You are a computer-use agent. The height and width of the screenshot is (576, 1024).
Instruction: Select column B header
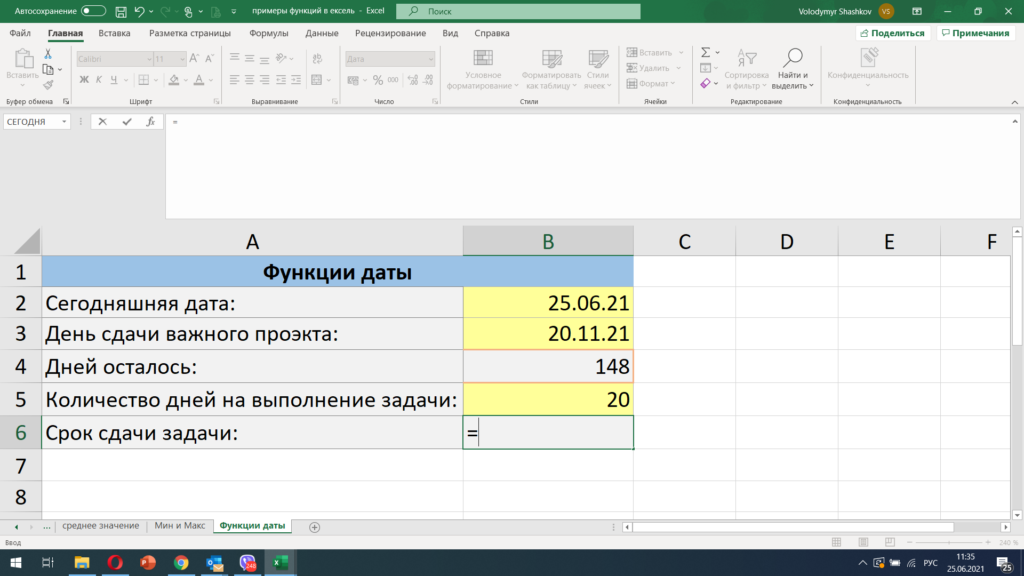(x=548, y=242)
